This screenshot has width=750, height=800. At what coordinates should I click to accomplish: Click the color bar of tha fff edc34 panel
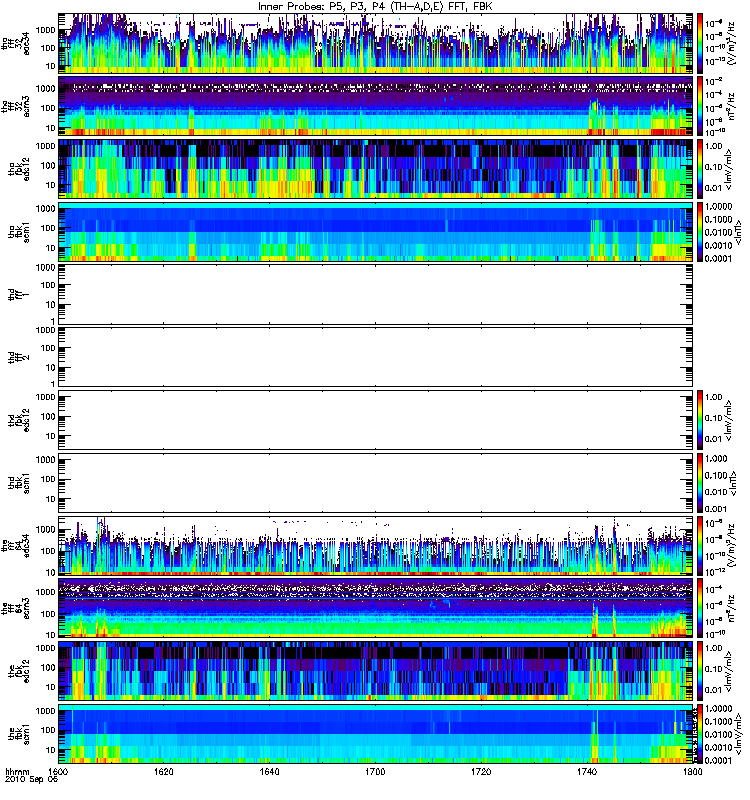700,43
